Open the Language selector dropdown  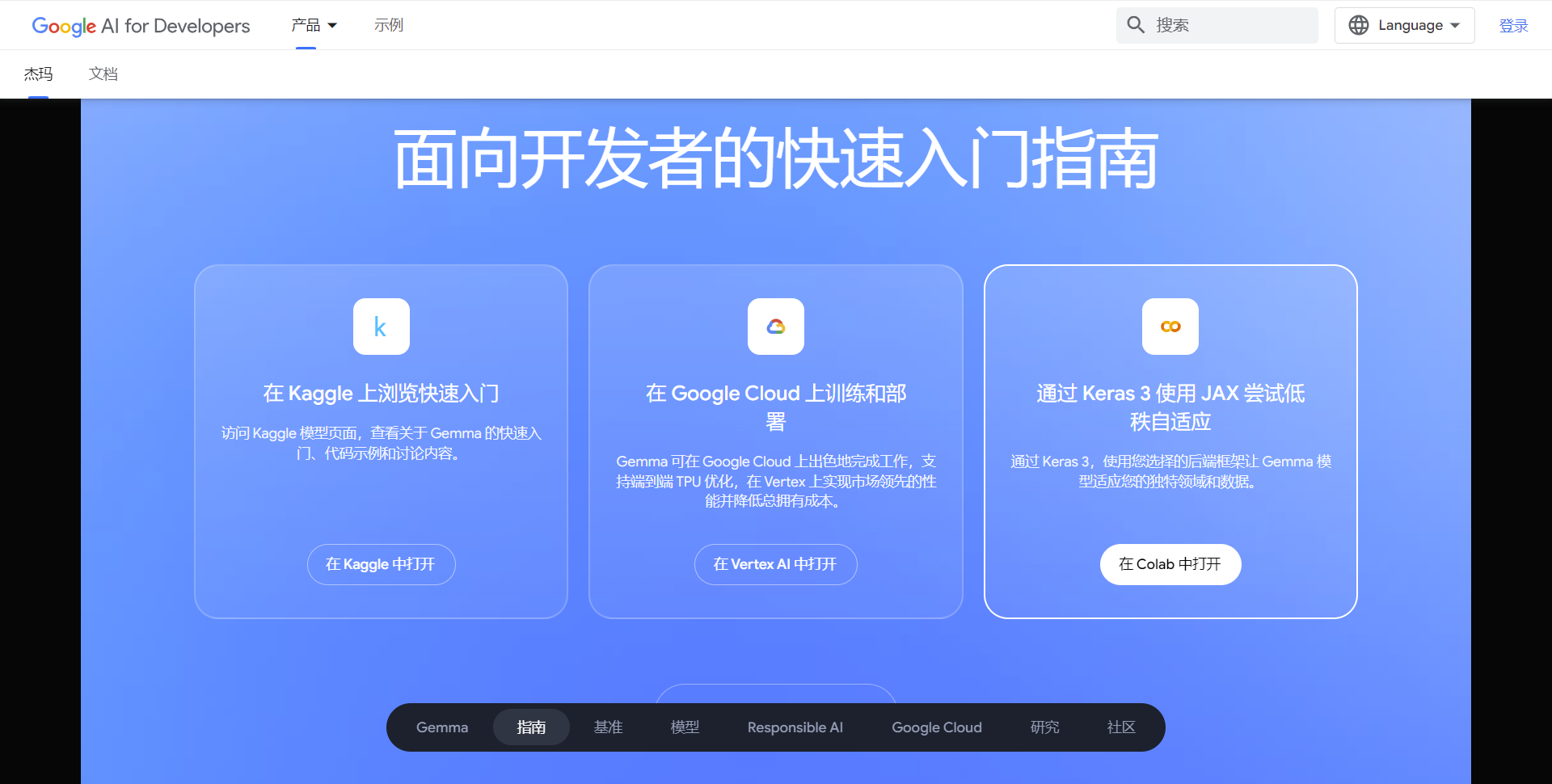tap(1404, 25)
